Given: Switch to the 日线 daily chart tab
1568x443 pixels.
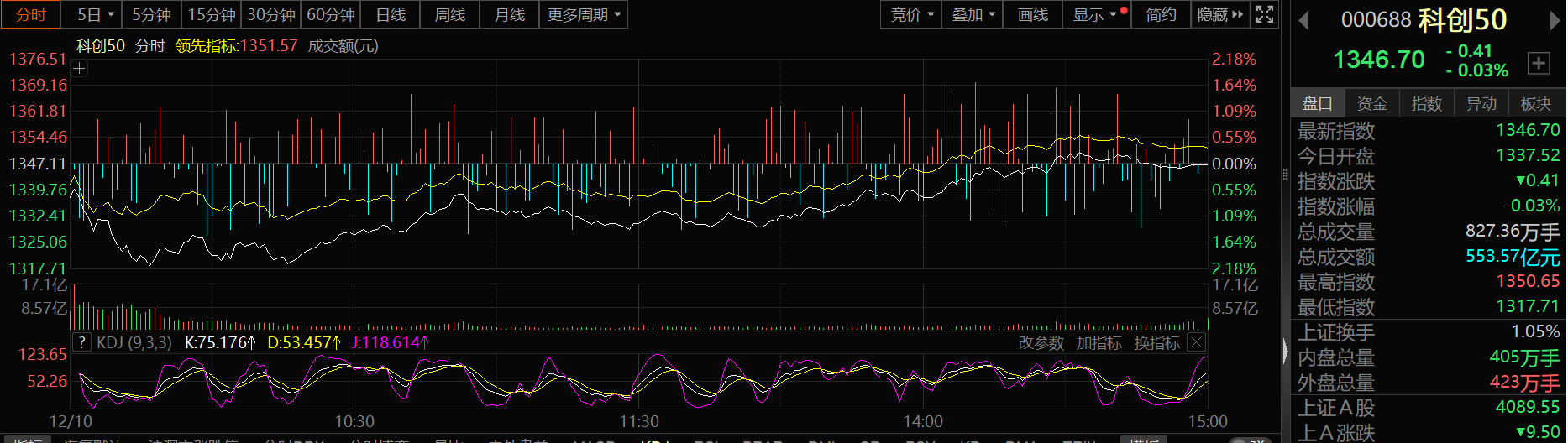Looking at the screenshot, I should pos(391,14).
